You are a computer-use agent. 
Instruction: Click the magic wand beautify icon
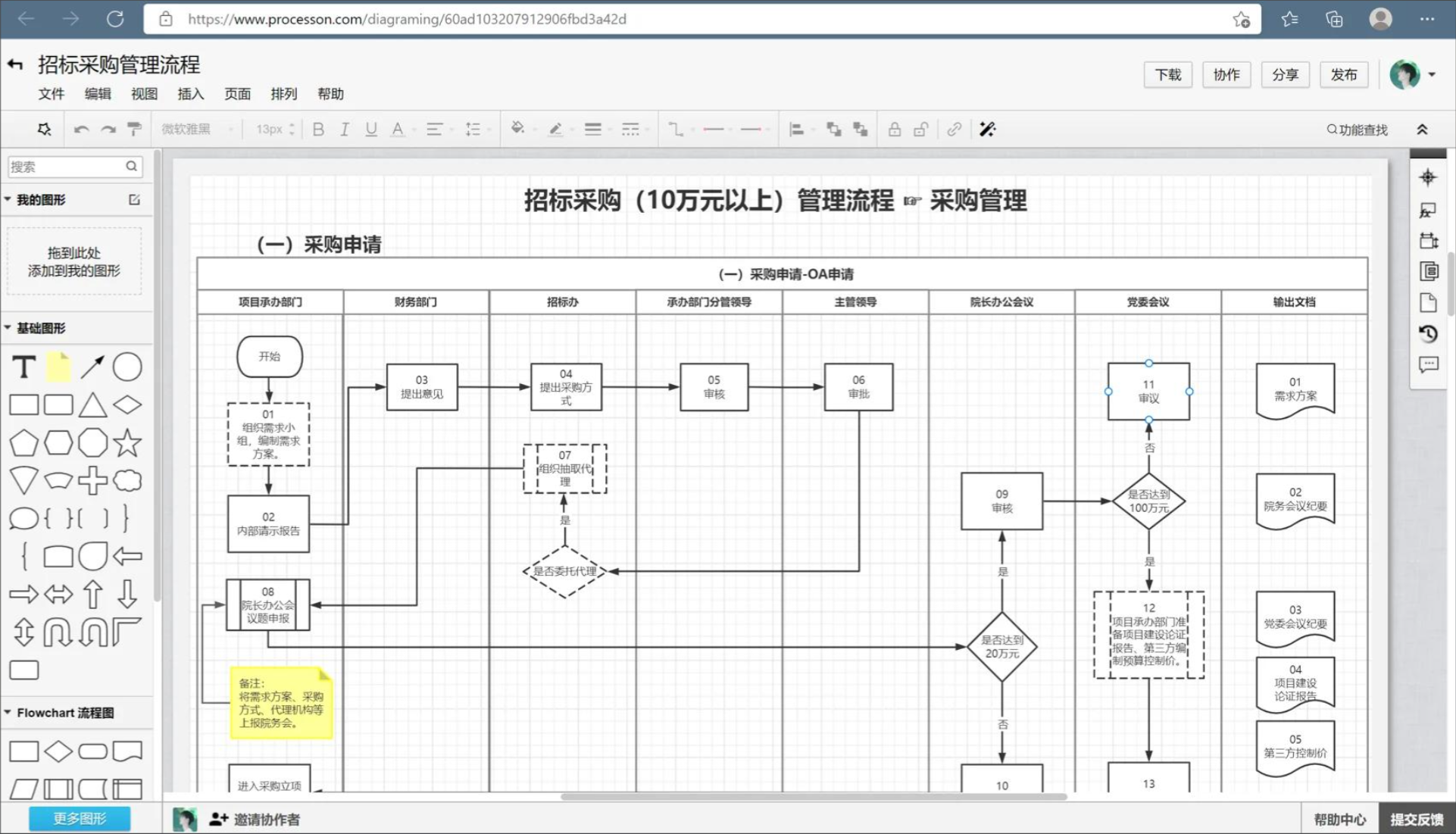pos(986,130)
